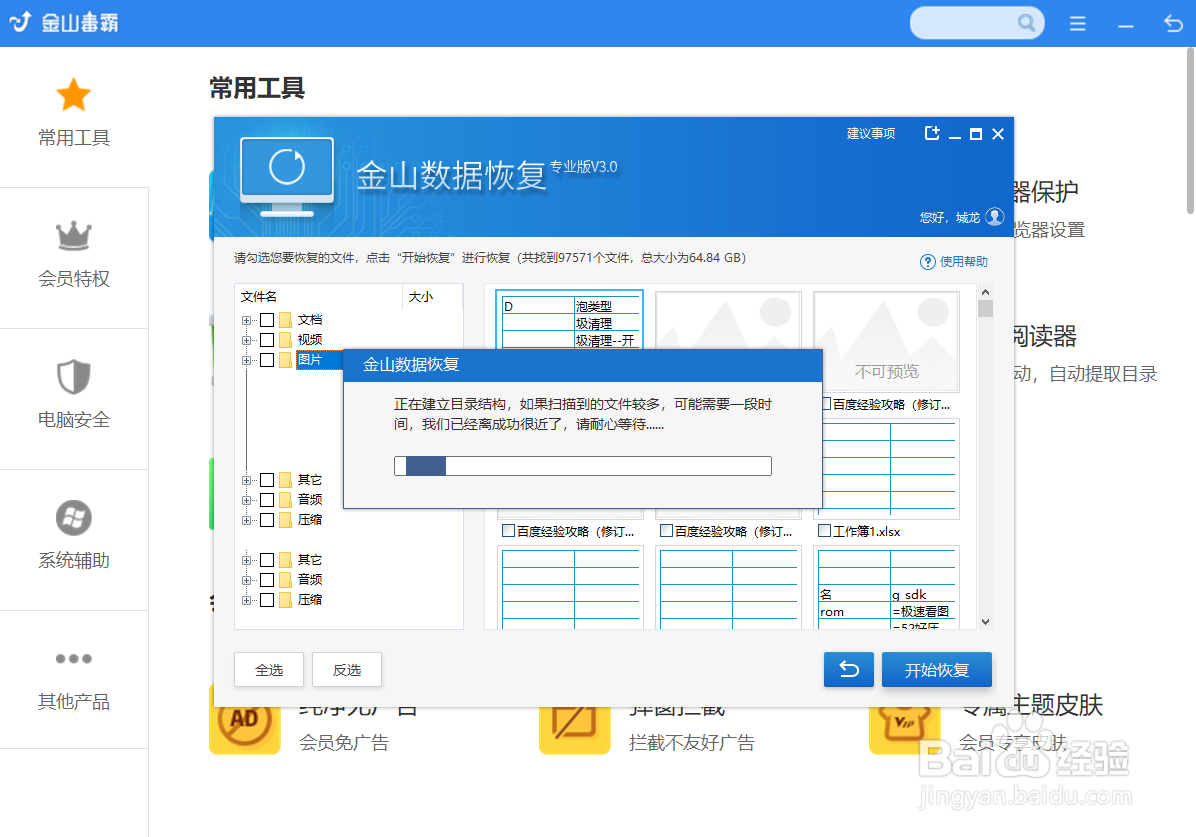Screen dimensions: 1196x837
Task: Expand the 视频 folder tree node
Action: [246, 339]
